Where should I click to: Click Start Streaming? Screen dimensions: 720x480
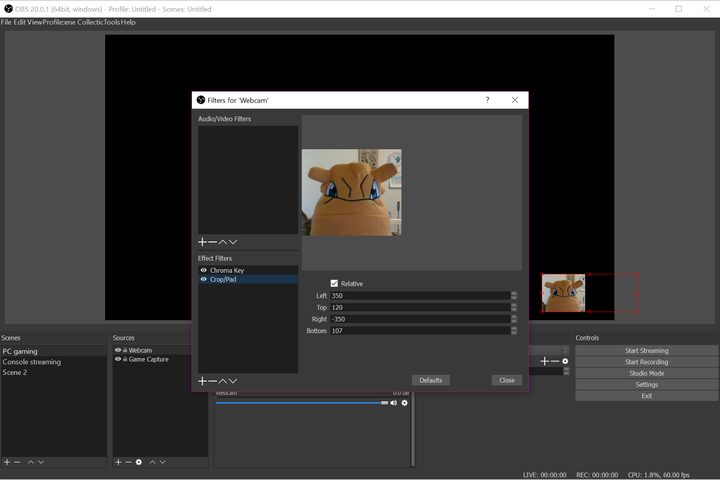[x=647, y=350]
